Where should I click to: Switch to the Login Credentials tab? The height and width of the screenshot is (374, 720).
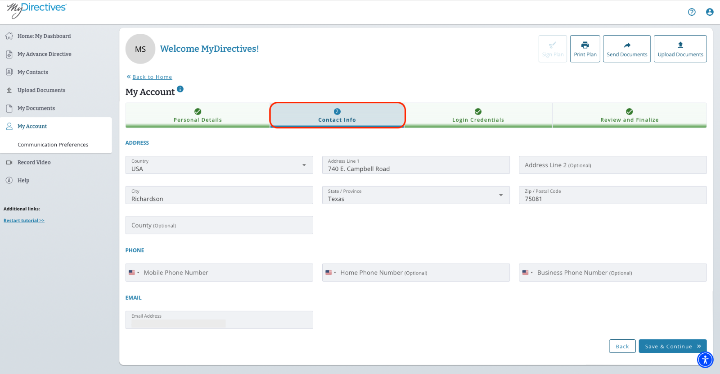point(478,115)
